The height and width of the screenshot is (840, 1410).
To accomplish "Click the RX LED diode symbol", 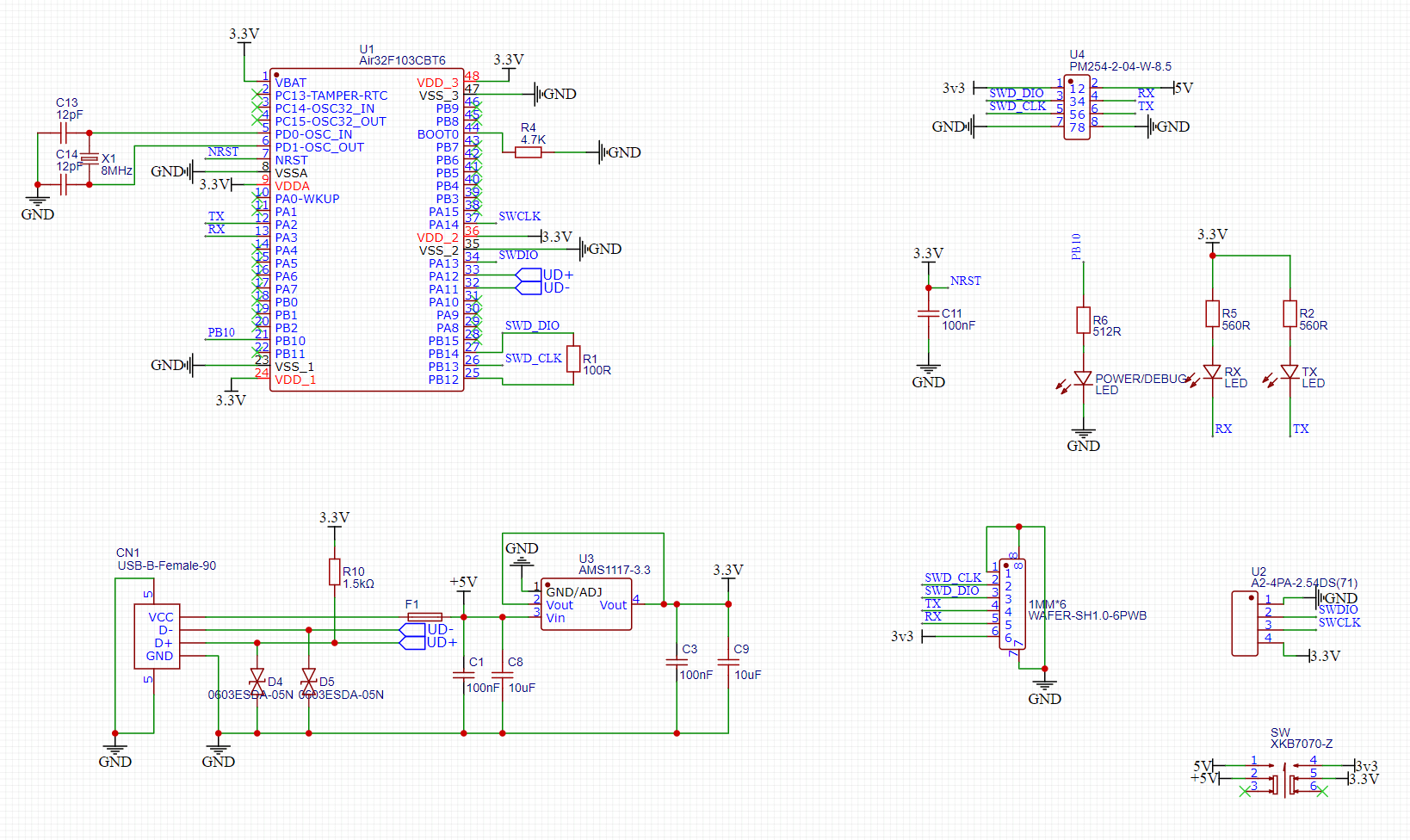I will click(x=1212, y=372).
